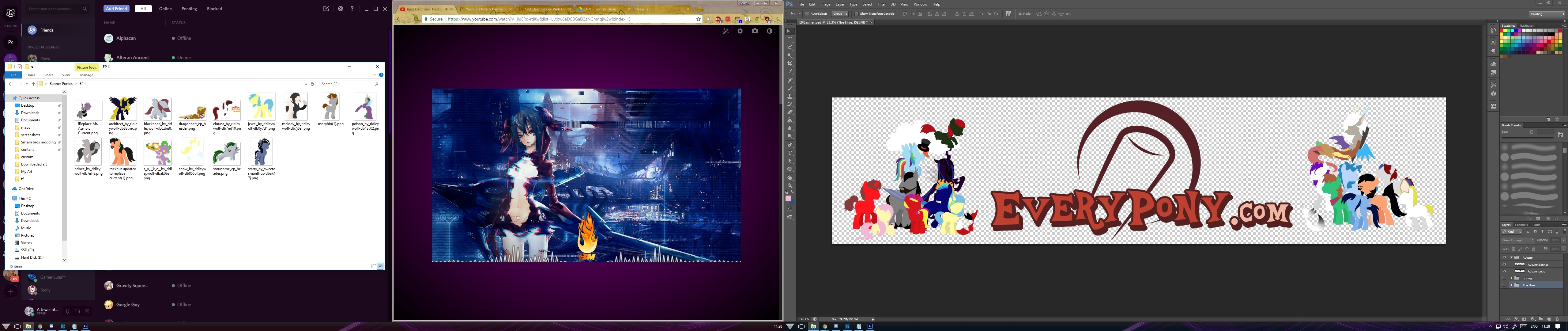Show Pending friends in Discord

189,9
